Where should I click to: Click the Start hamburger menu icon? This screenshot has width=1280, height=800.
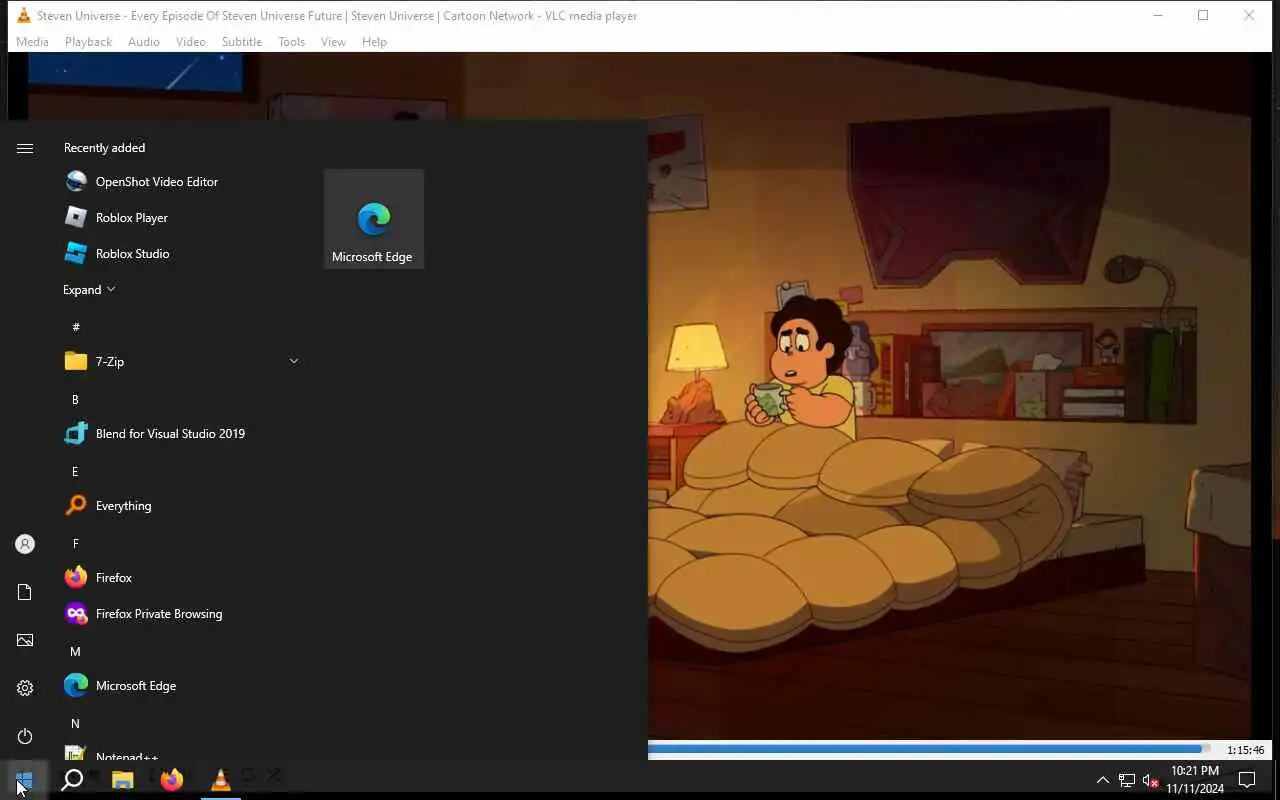(x=25, y=148)
